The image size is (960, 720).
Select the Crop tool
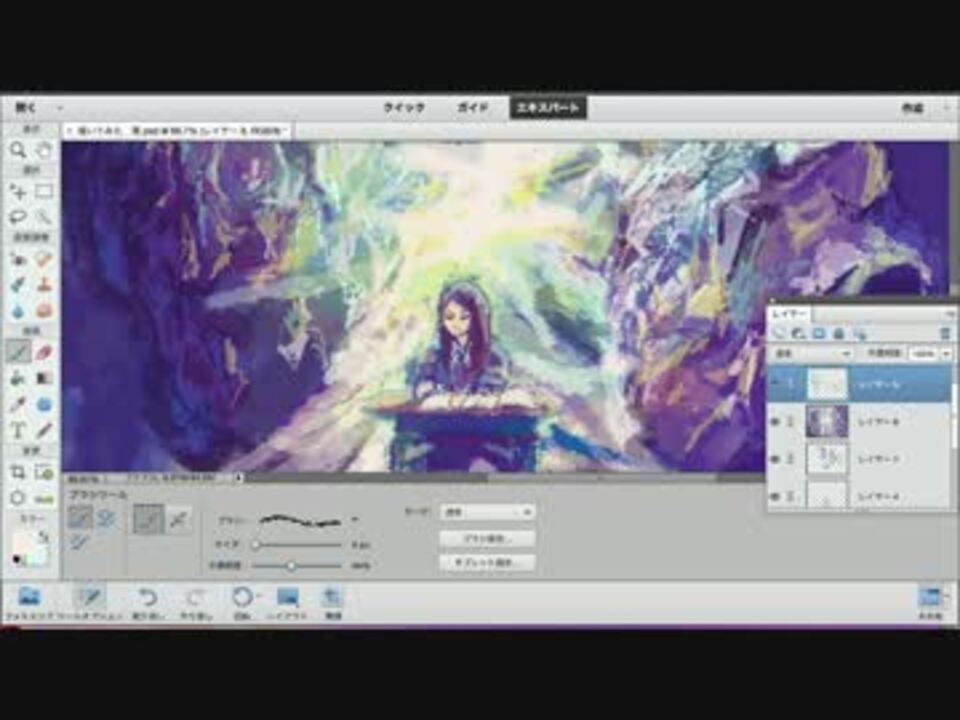click(18, 472)
